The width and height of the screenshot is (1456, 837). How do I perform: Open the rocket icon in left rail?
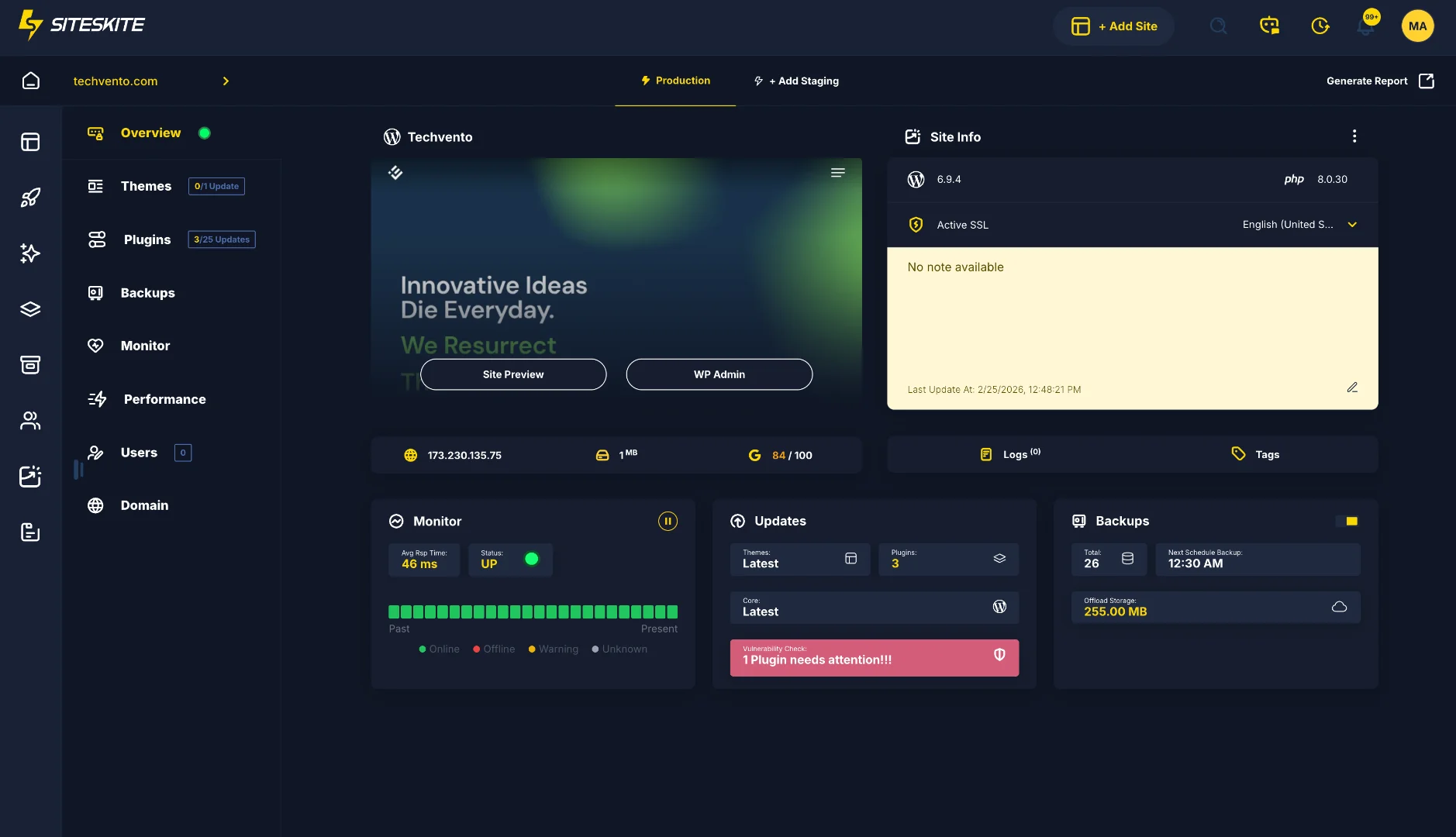pyautogui.click(x=30, y=198)
